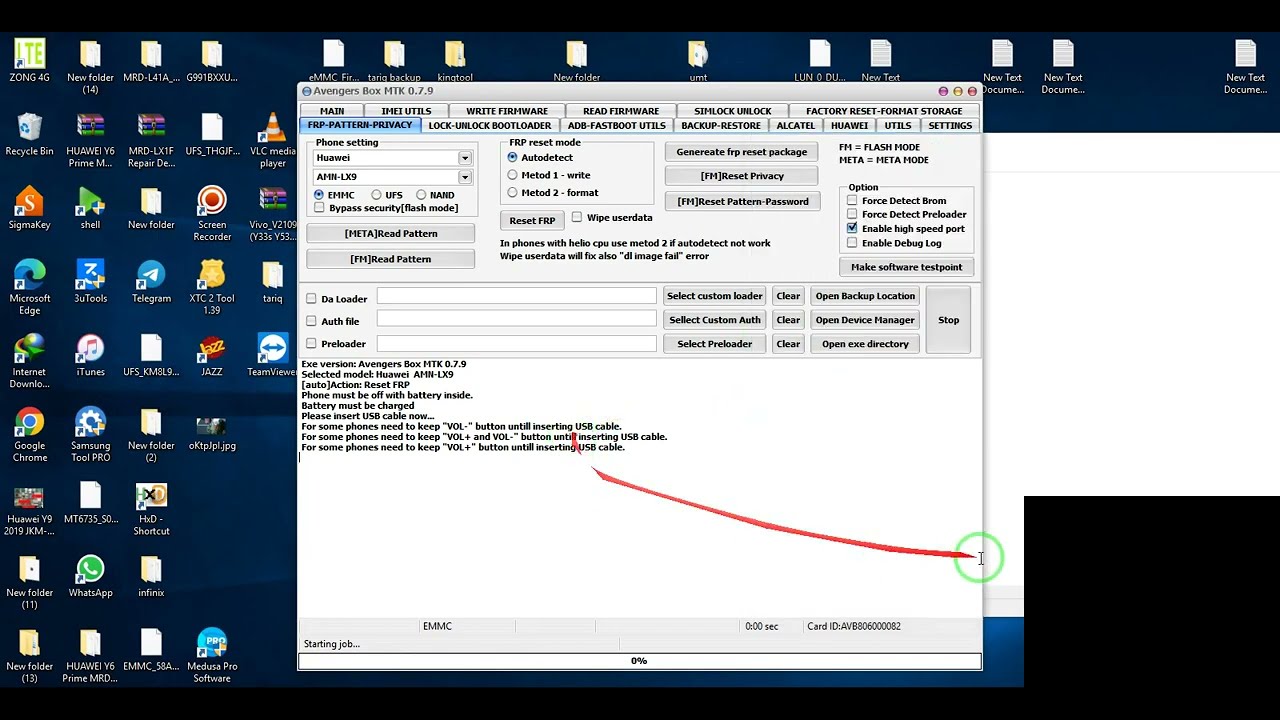This screenshot has height=720, width=1280.
Task: Expand the Huawei brand dropdown
Action: [x=465, y=158]
